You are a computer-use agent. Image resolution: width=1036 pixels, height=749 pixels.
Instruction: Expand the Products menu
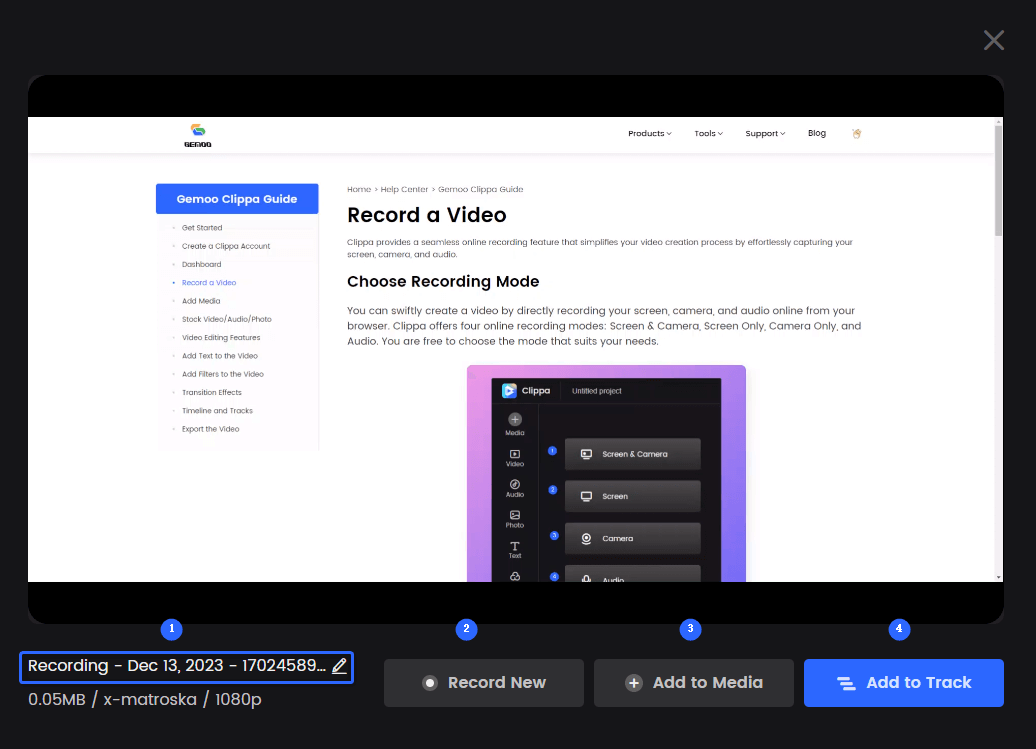pos(649,133)
